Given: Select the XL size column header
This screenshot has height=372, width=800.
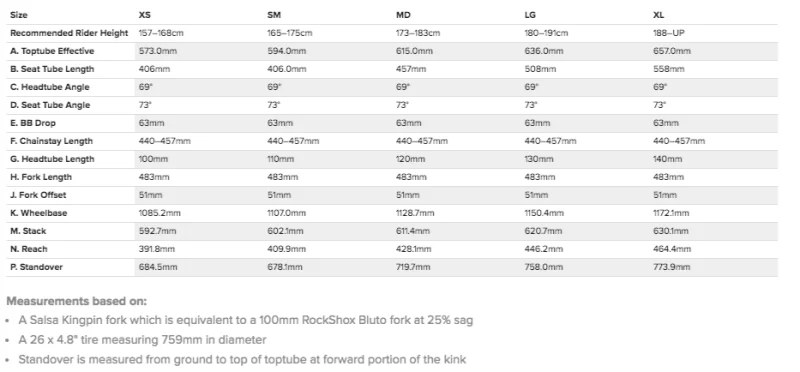Looking at the screenshot, I should tap(659, 15).
